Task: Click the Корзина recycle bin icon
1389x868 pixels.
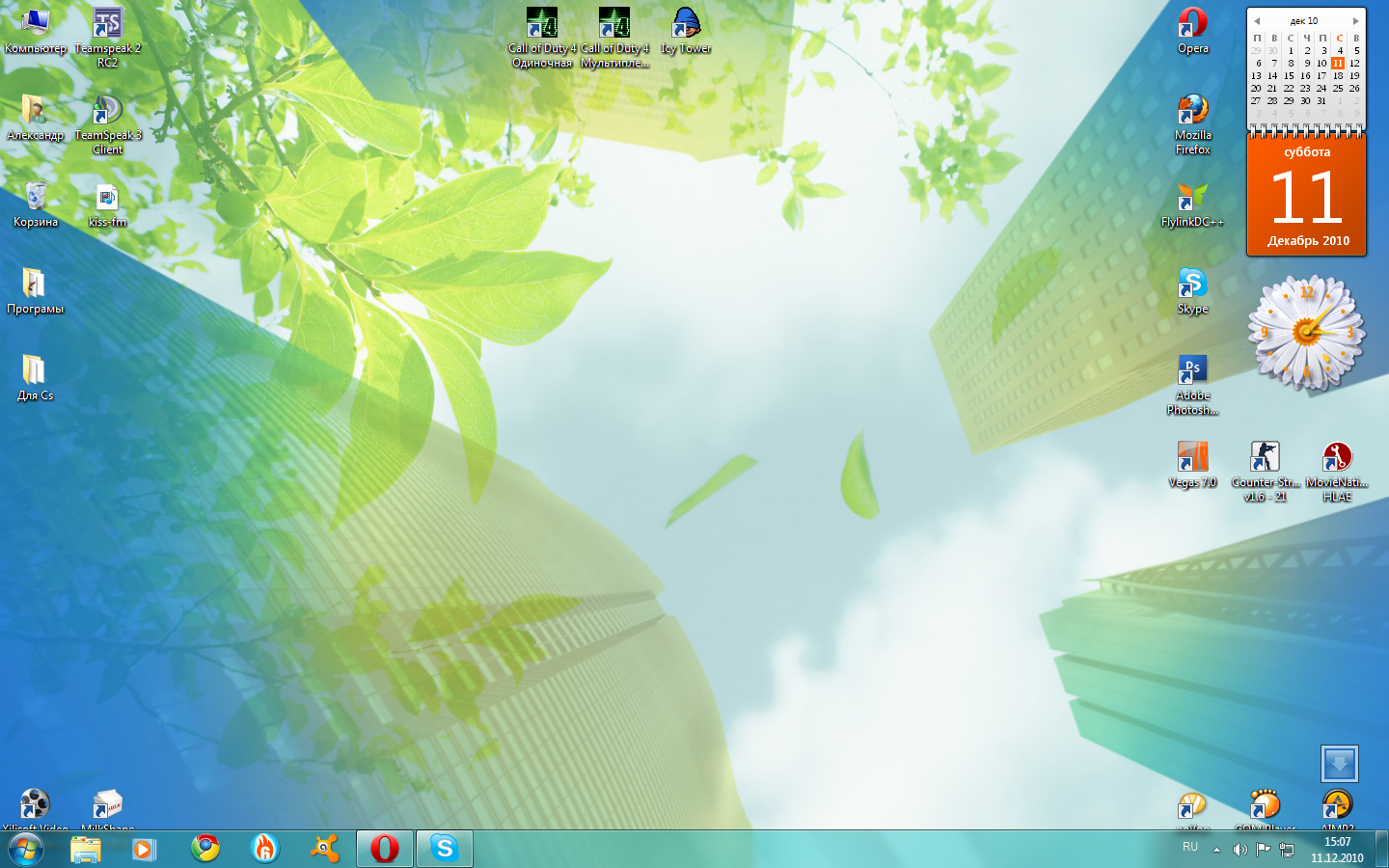Action: [36, 198]
